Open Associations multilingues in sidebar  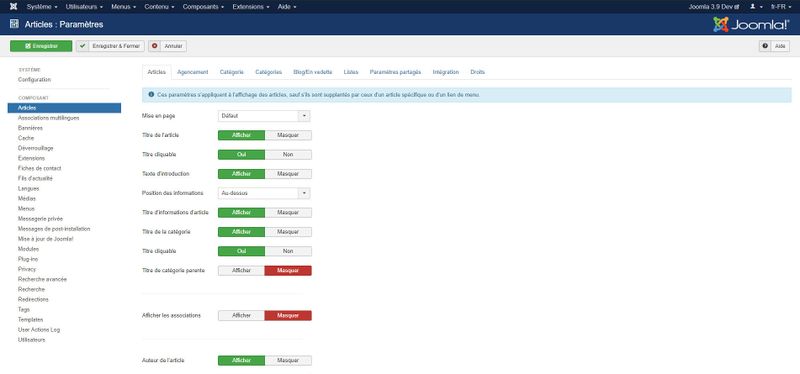click(x=48, y=118)
